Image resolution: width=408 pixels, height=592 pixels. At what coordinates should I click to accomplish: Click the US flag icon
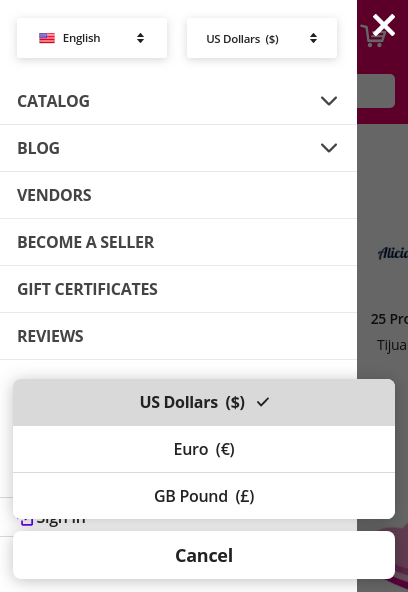(x=47, y=38)
